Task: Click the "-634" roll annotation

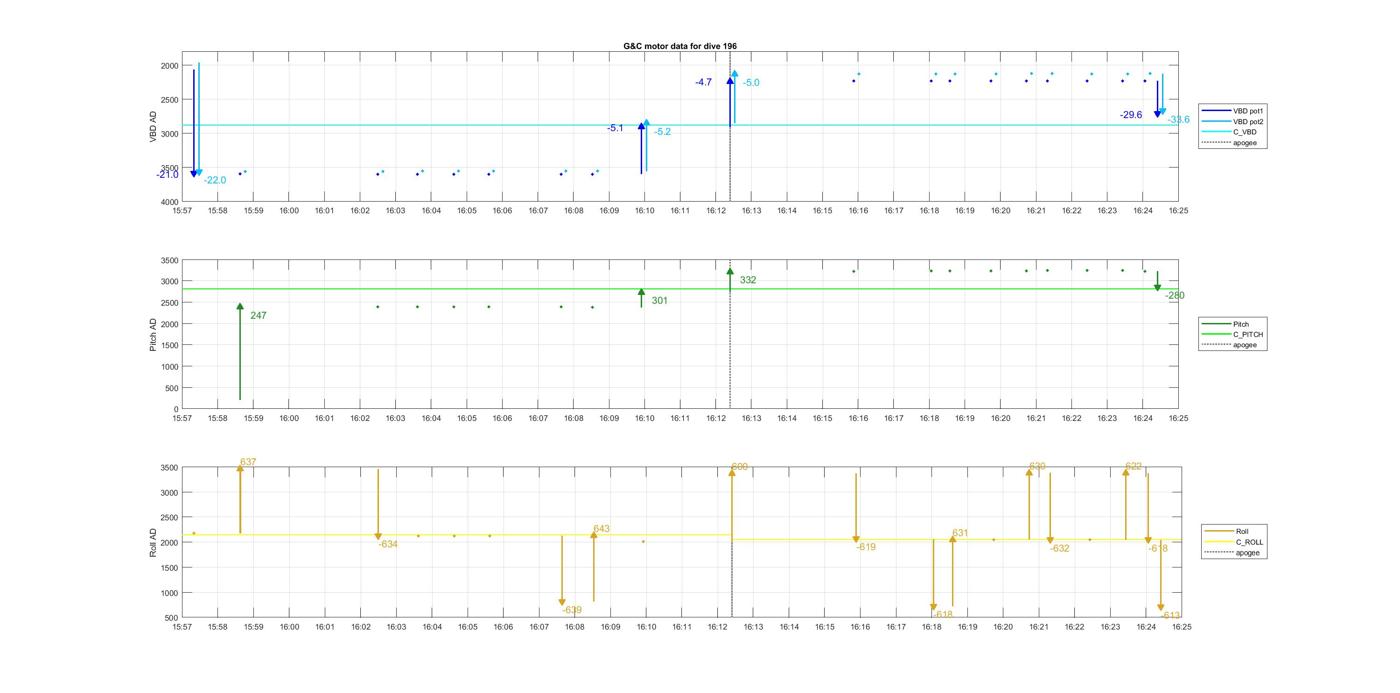Action: click(388, 544)
